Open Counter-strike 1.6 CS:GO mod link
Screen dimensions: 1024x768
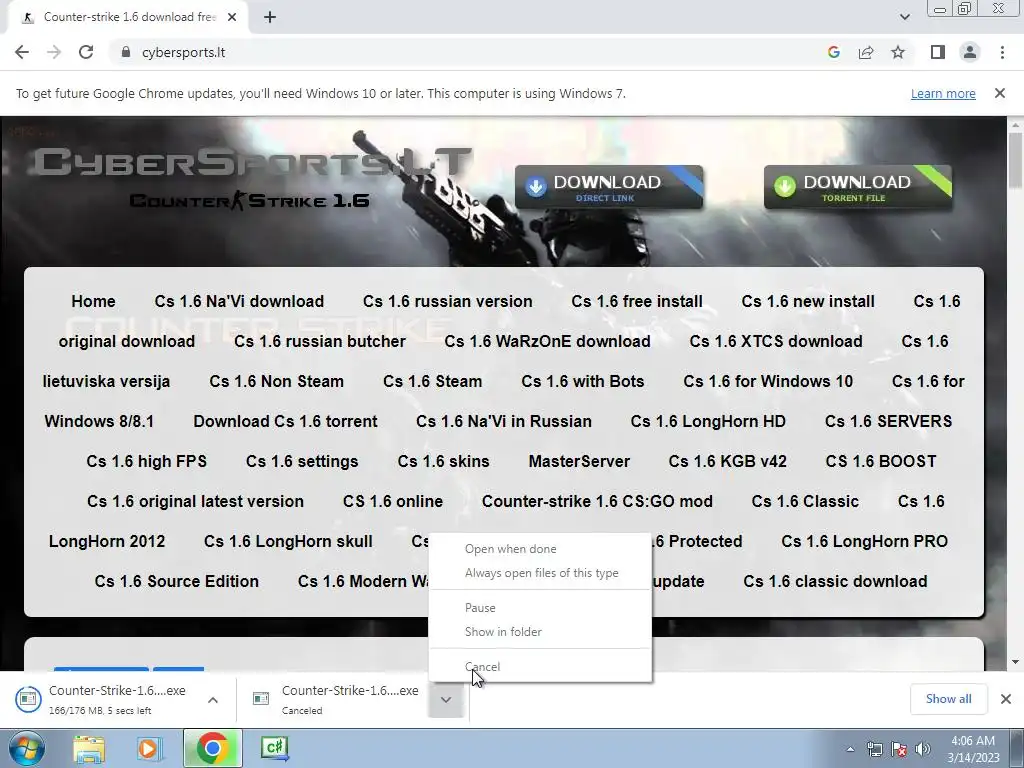(597, 501)
